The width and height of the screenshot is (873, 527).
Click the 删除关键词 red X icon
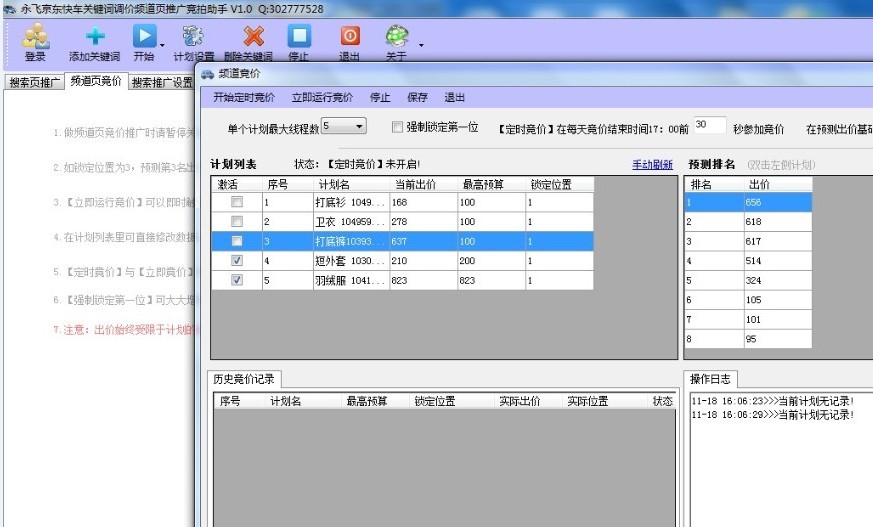coord(253,37)
